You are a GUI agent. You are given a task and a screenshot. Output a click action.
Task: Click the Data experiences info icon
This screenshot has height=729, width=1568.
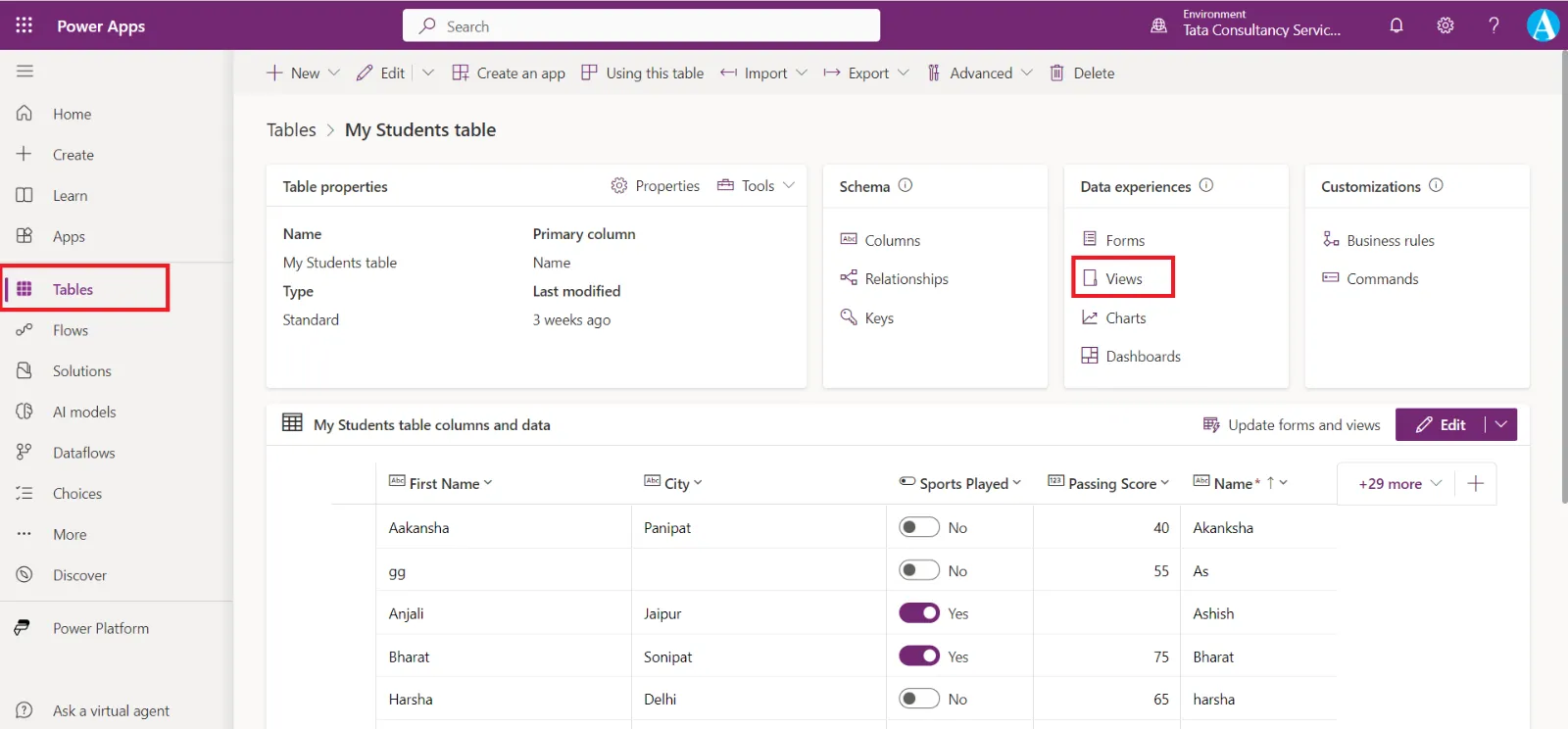[1206, 185]
